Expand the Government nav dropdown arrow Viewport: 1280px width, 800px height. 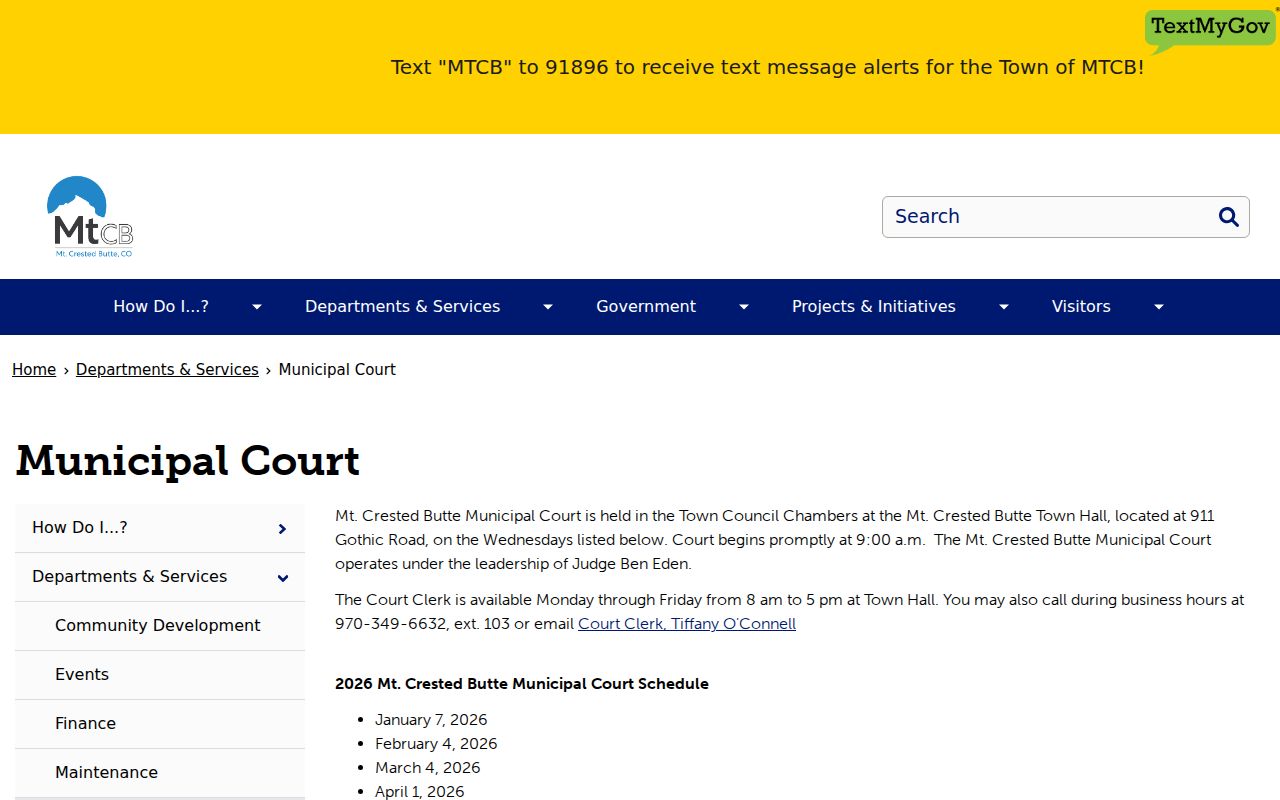click(x=744, y=307)
